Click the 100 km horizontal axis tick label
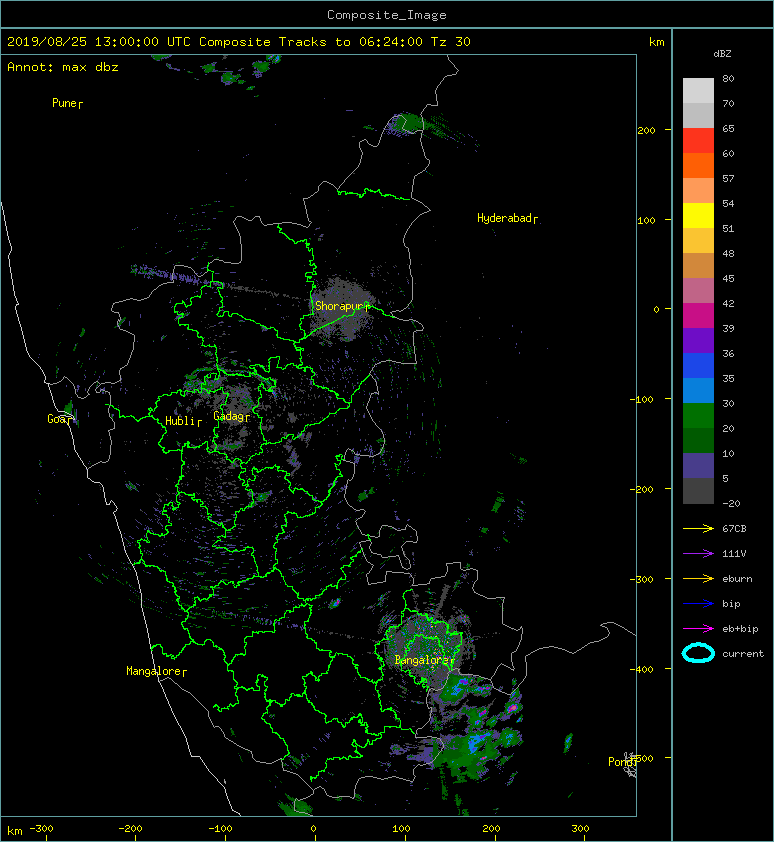This screenshot has width=774, height=842. click(x=401, y=829)
